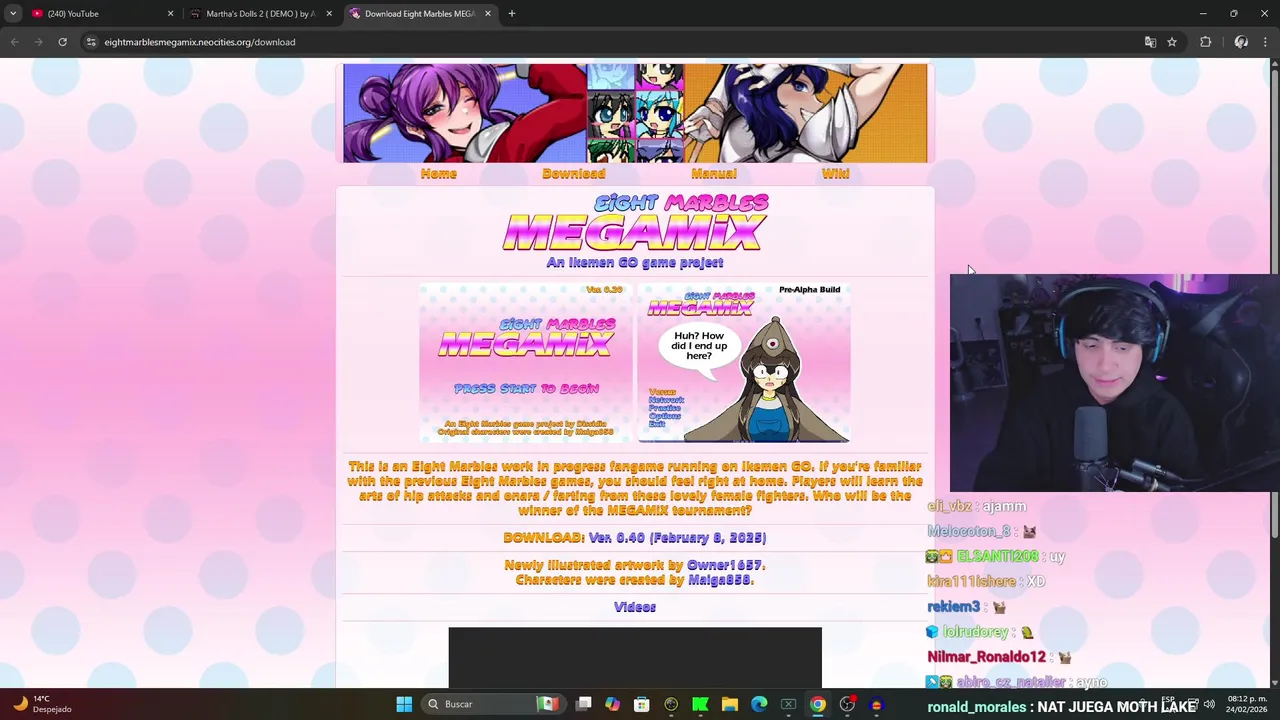Open the Xbox Game Bar taskbar icon
Viewport: 1280px width, 720px height.
788,704
